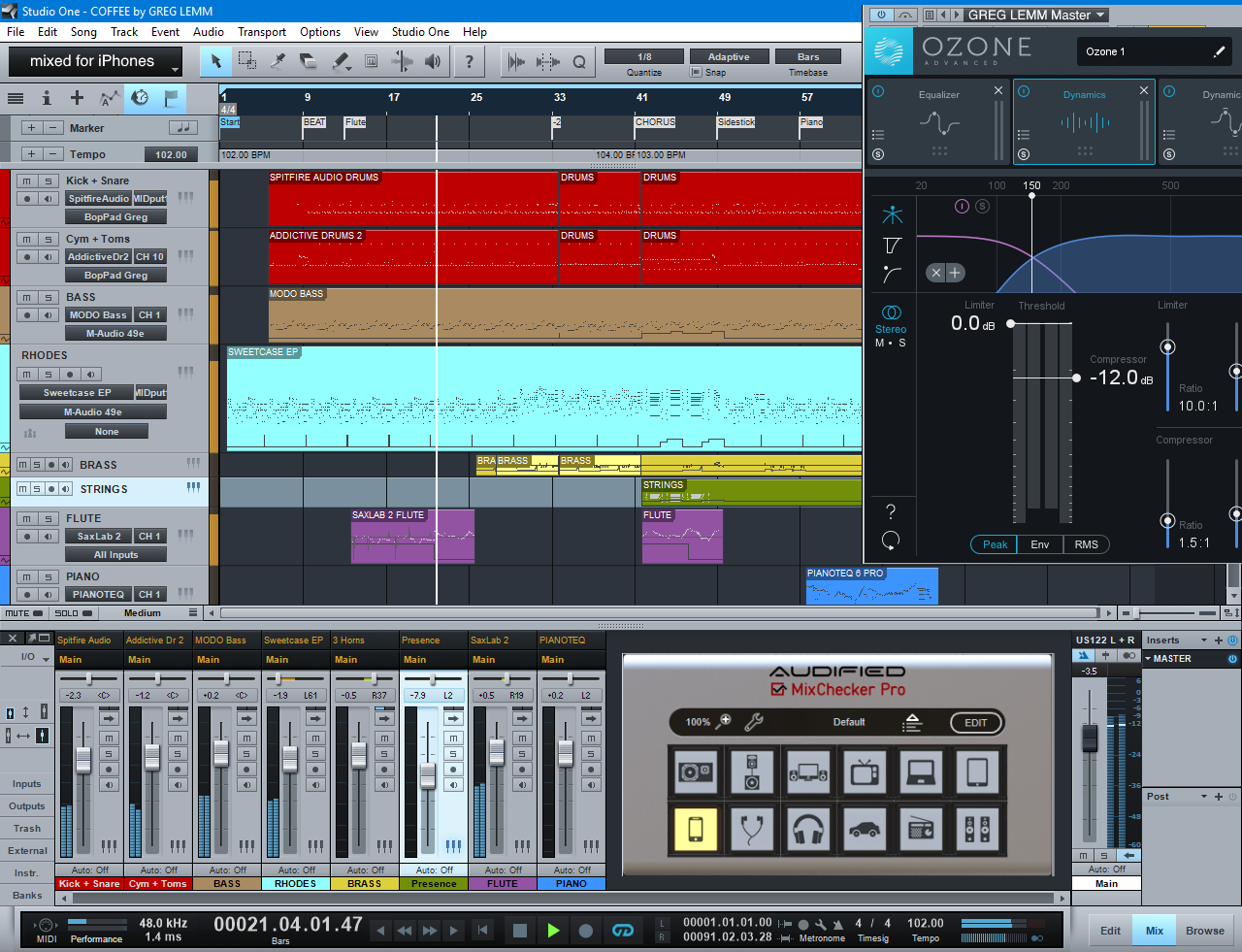This screenshot has width=1242, height=952.
Task: Click the Quantize Q icon
Action: coord(579,62)
